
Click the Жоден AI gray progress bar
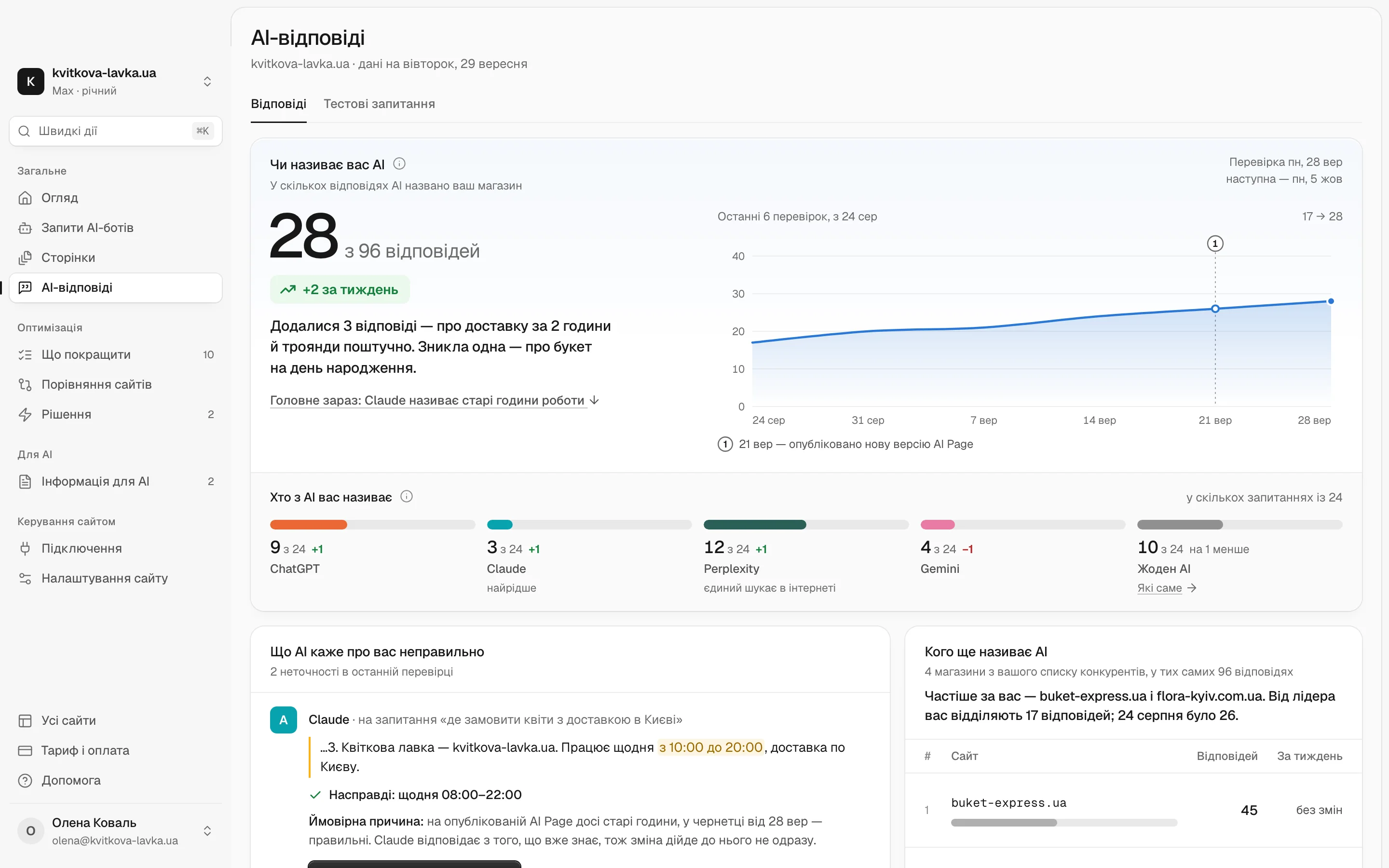coord(1180,524)
